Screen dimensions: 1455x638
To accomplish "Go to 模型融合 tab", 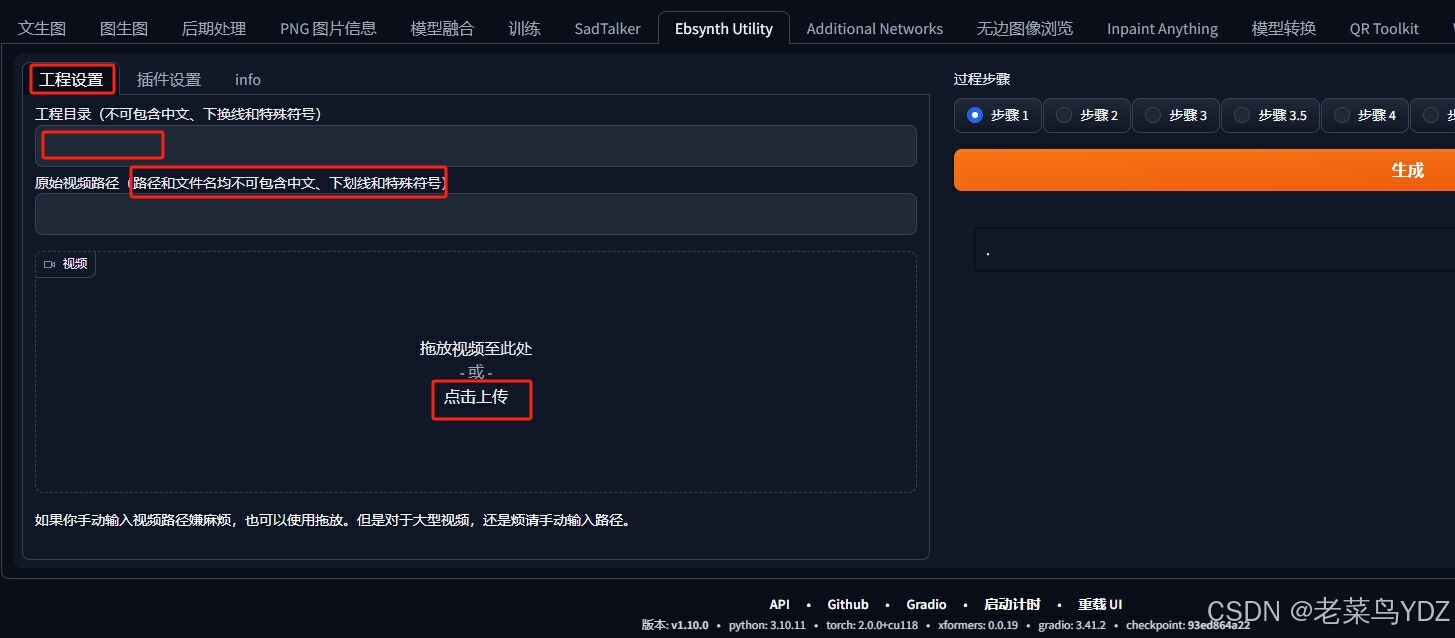I will pyautogui.click(x=442, y=28).
